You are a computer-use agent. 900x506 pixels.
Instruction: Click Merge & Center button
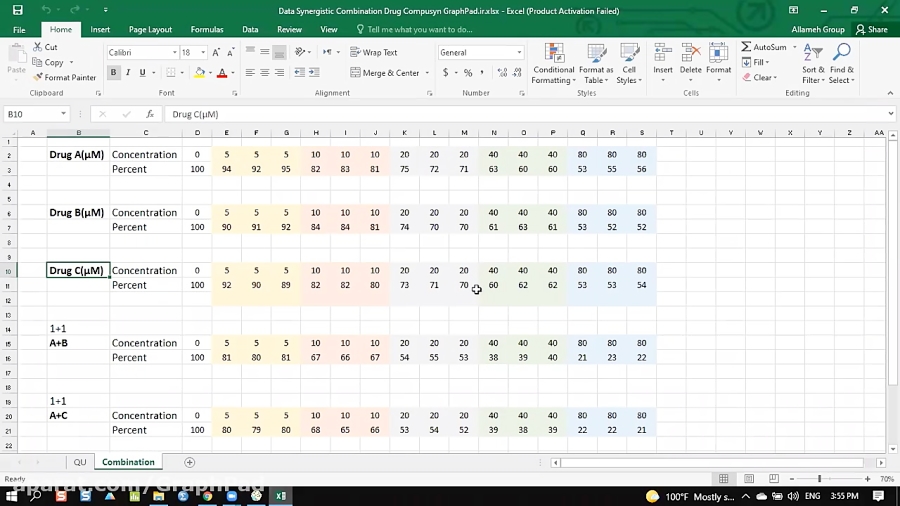[385, 72]
